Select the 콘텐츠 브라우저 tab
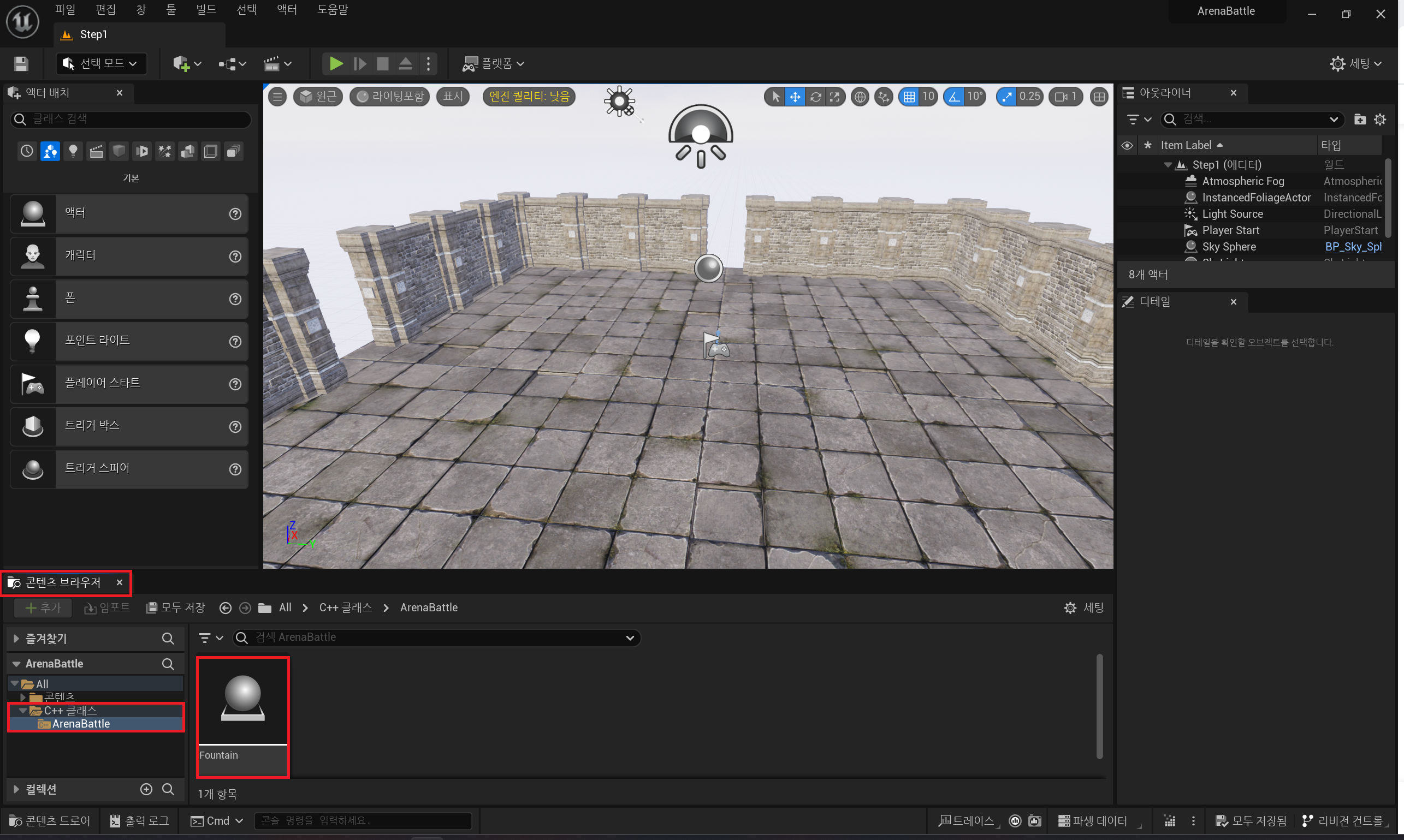The image size is (1404, 840). click(x=62, y=582)
